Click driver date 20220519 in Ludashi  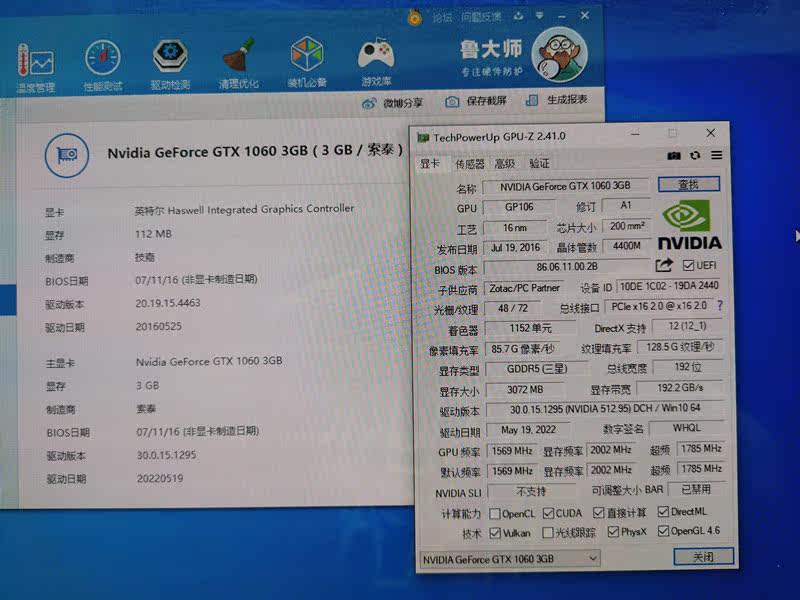point(160,479)
